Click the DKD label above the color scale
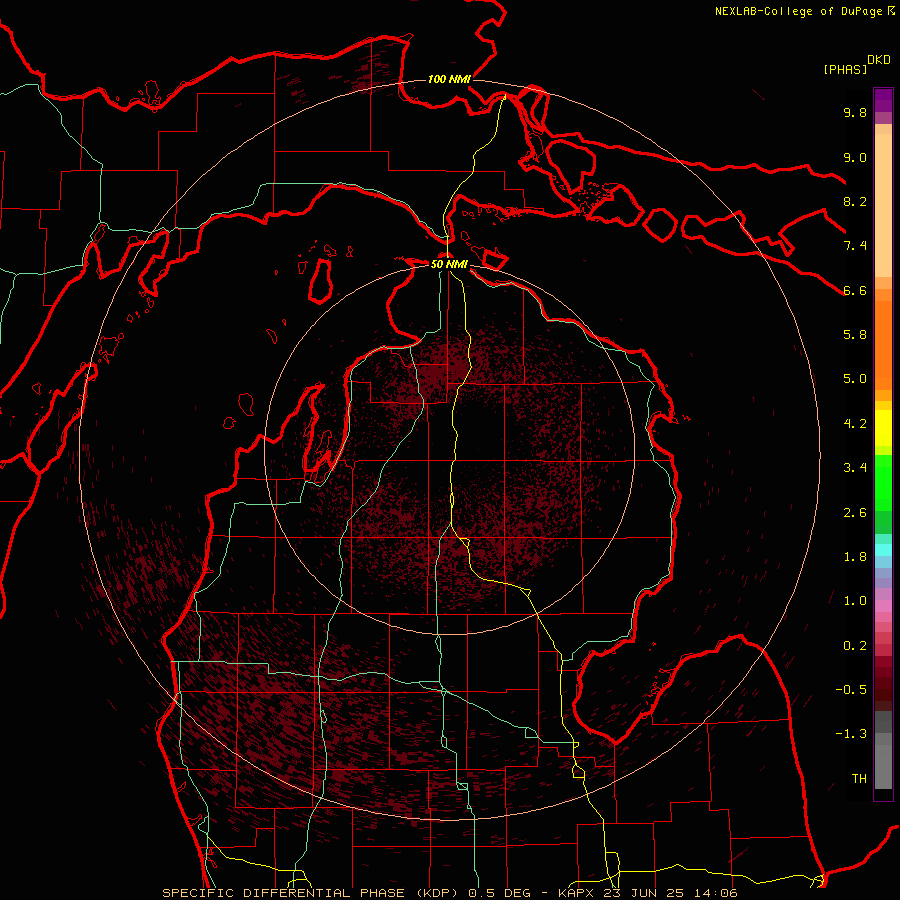The width and height of the screenshot is (900, 900). (879, 60)
